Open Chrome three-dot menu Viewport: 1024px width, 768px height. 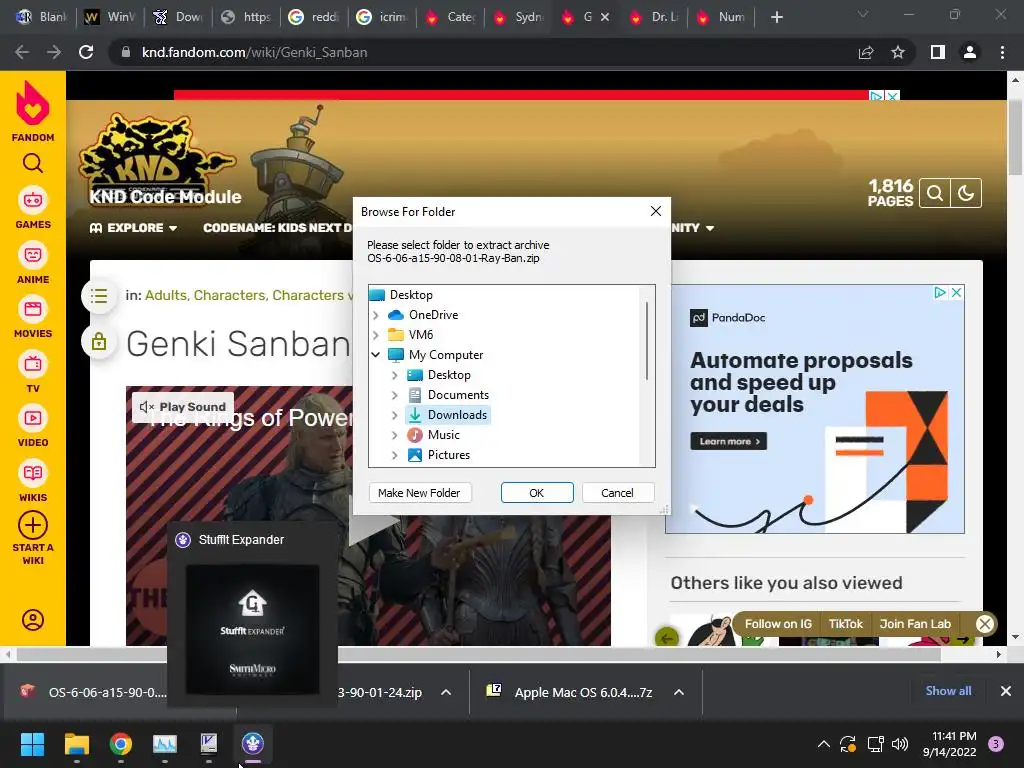click(x=1002, y=52)
